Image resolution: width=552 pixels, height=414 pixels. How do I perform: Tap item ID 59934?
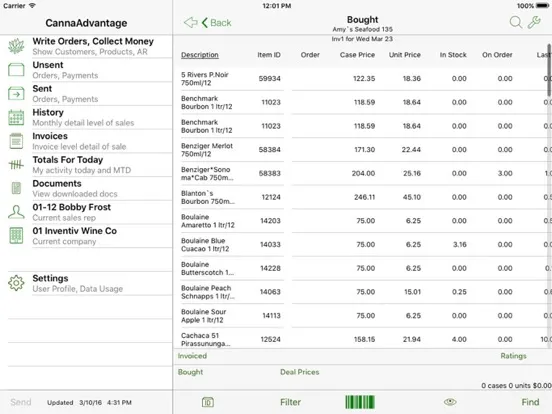(269, 79)
